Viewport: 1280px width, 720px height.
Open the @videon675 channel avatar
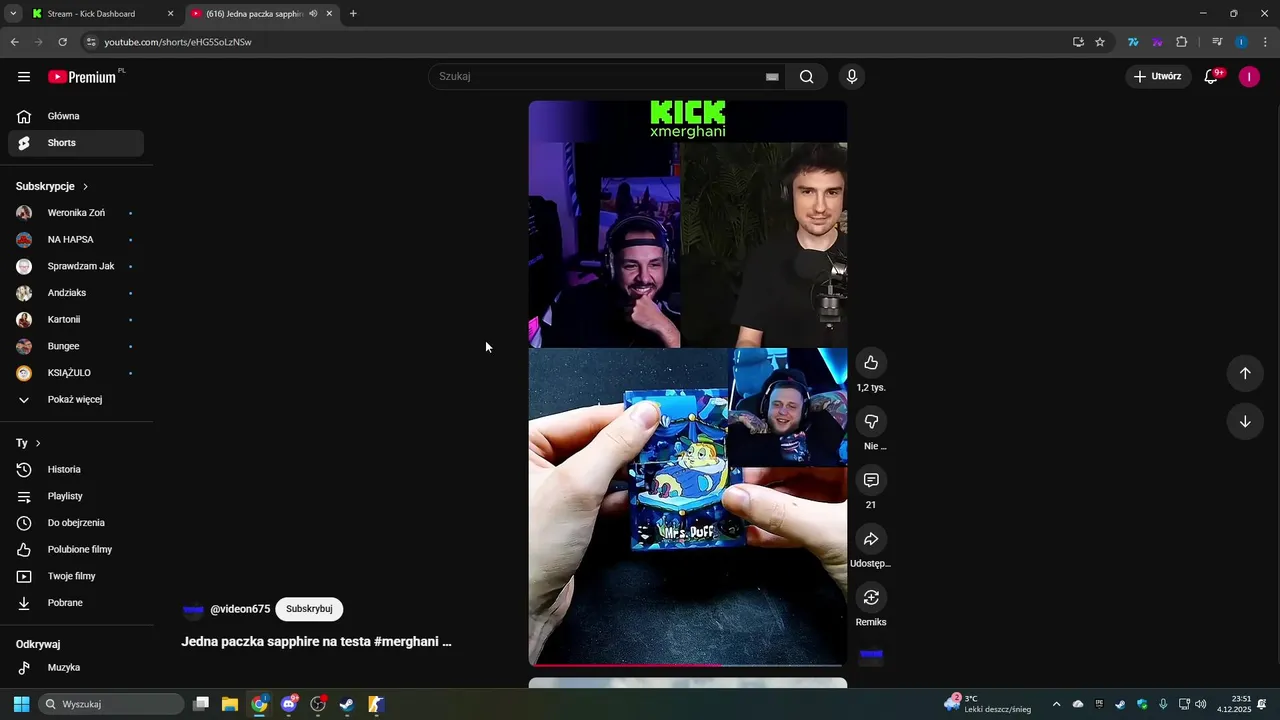tap(193, 609)
